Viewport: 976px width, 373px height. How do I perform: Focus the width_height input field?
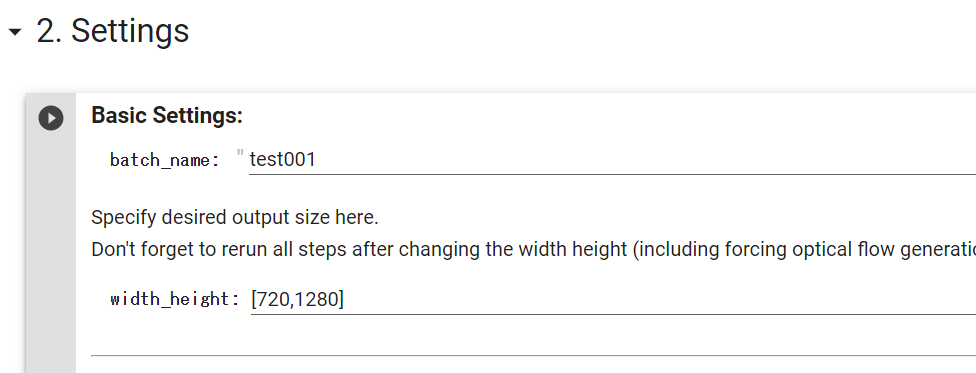[x=613, y=299]
